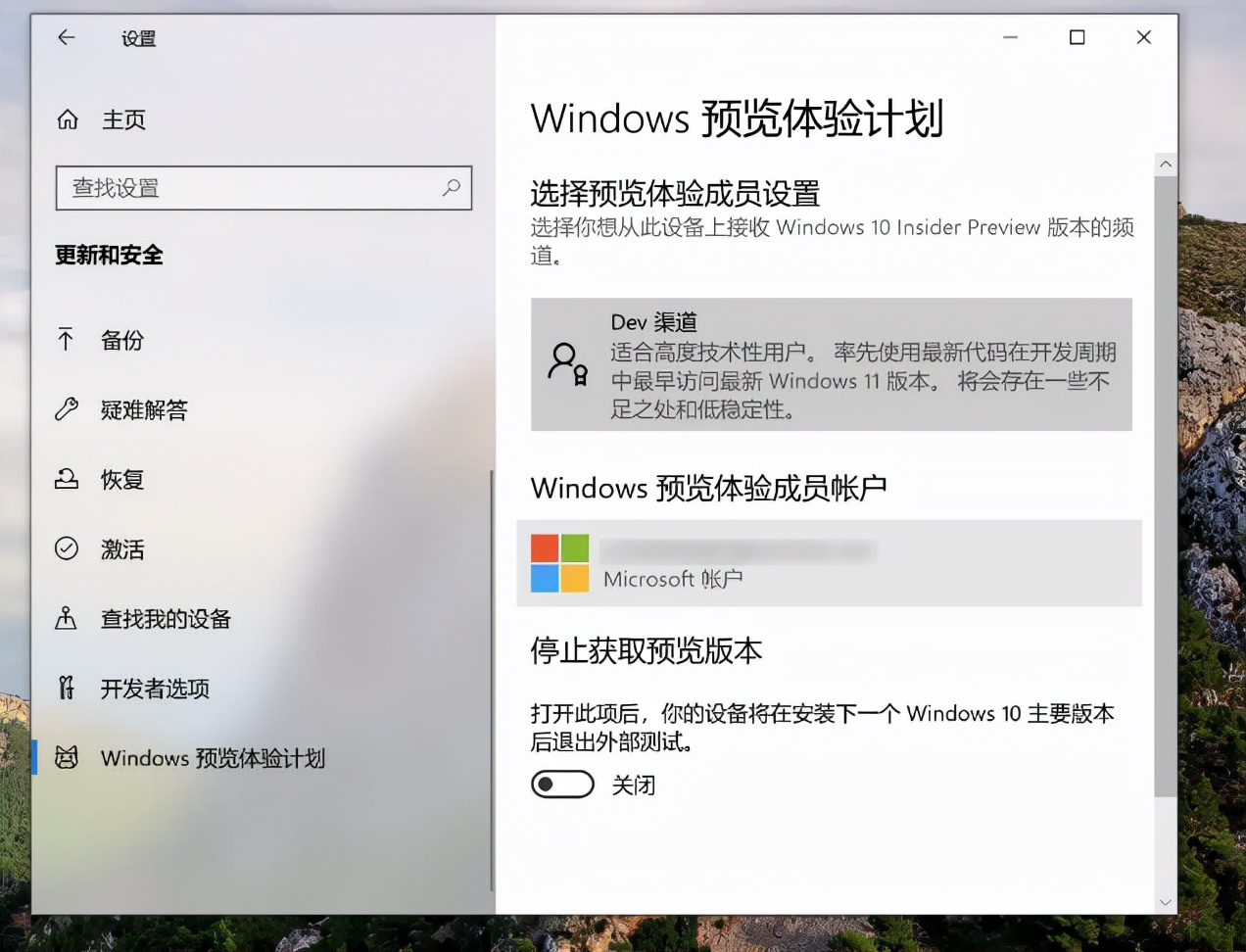Click the Microsoft logo color tile
This screenshot has height=952, width=1246.
point(558,563)
